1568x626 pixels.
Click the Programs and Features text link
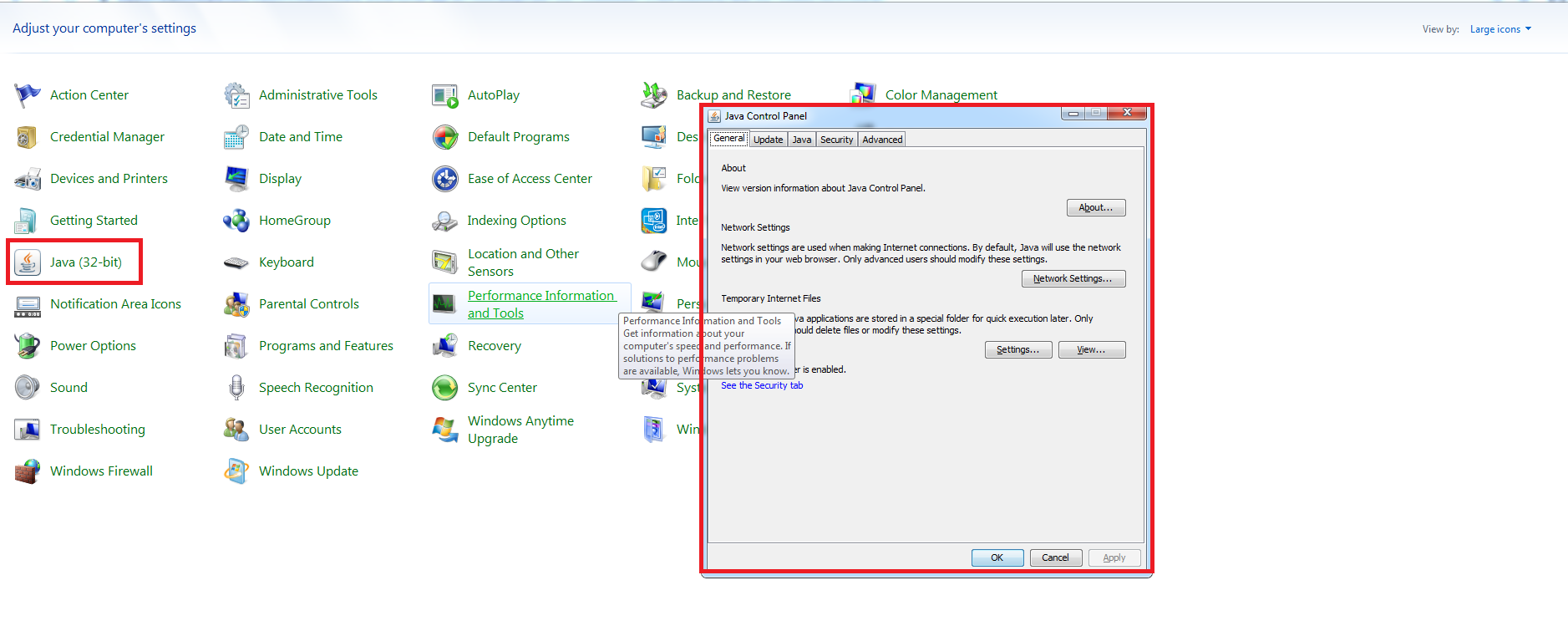[x=326, y=346]
